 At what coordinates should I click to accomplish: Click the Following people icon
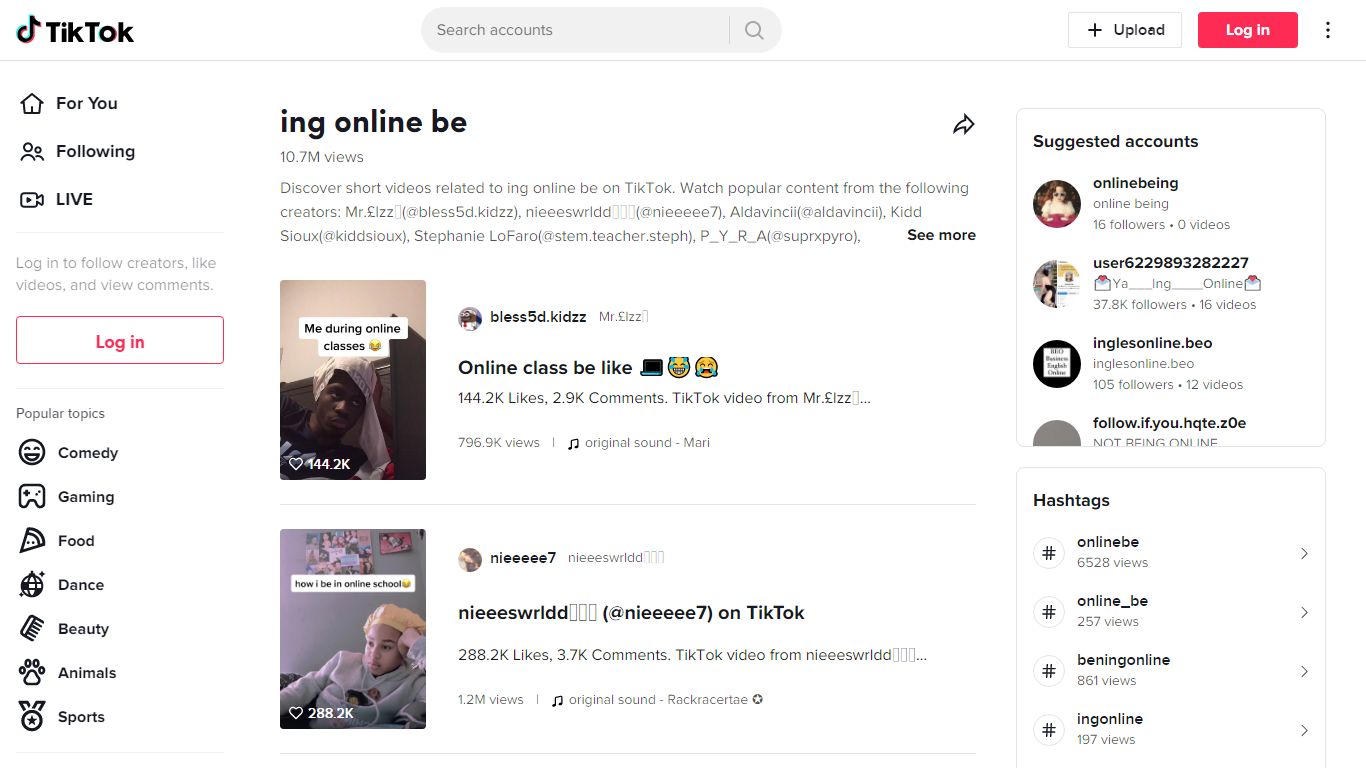pyautogui.click(x=32, y=151)
